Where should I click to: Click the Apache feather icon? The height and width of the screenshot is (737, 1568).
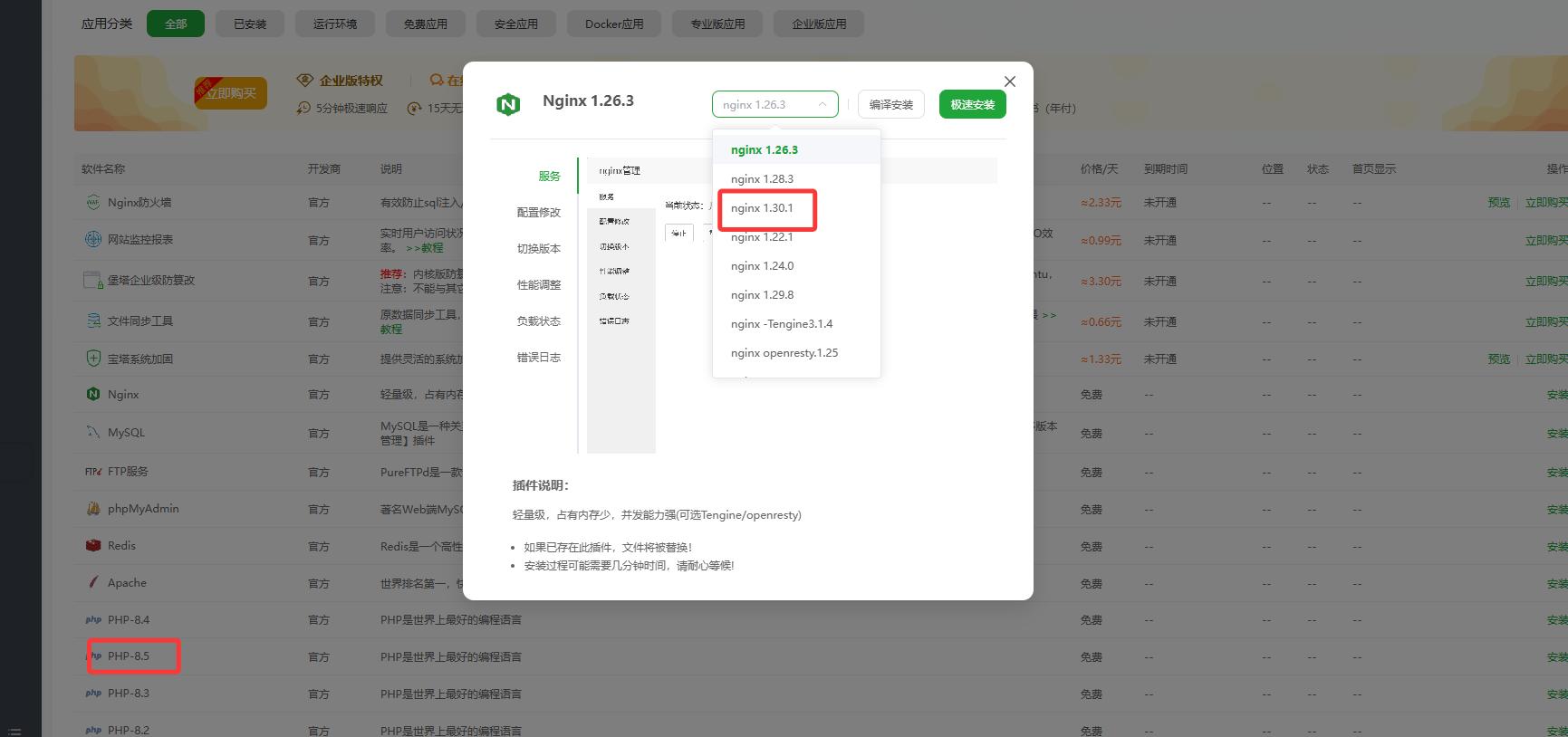[x=93, y=582]
